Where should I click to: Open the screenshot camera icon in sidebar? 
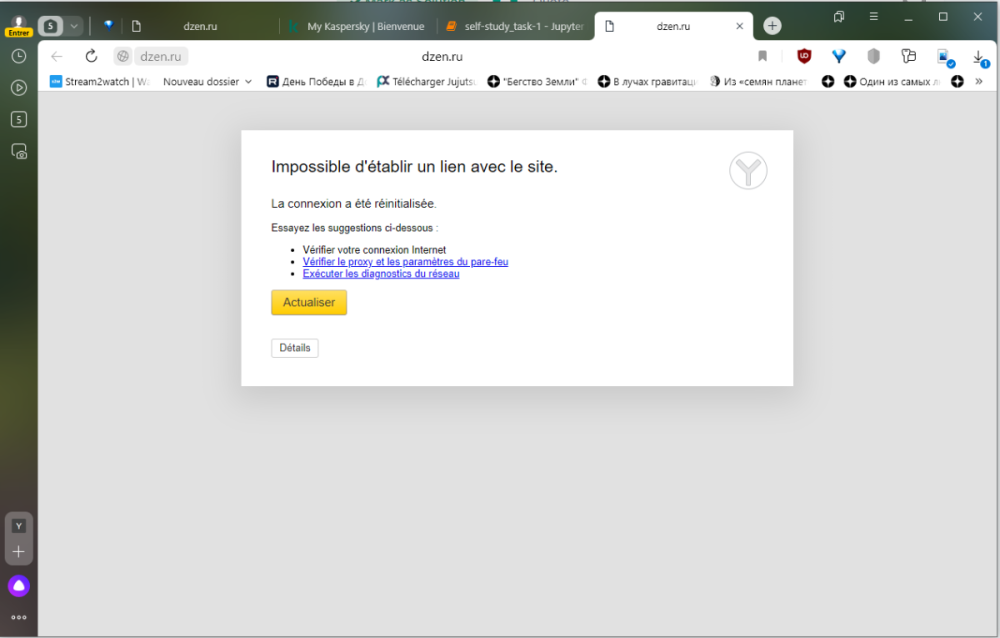19,151
